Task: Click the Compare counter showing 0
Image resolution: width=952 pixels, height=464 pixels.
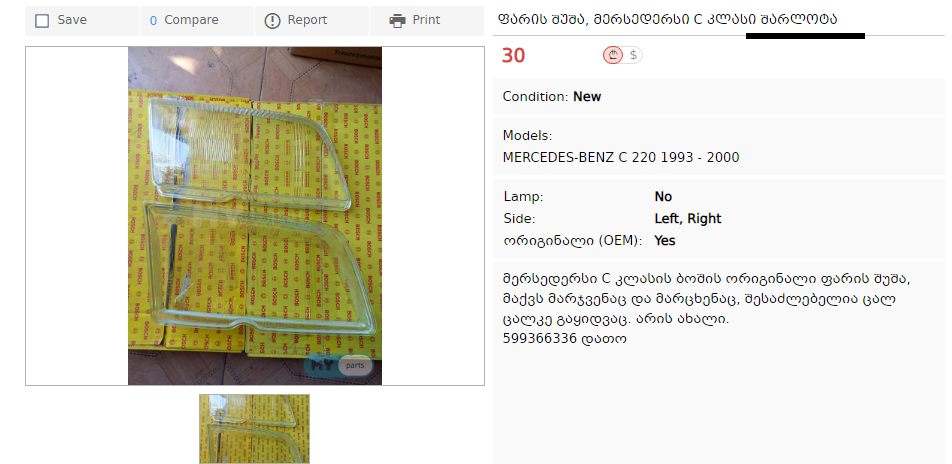Action: [x=153, y=21]
